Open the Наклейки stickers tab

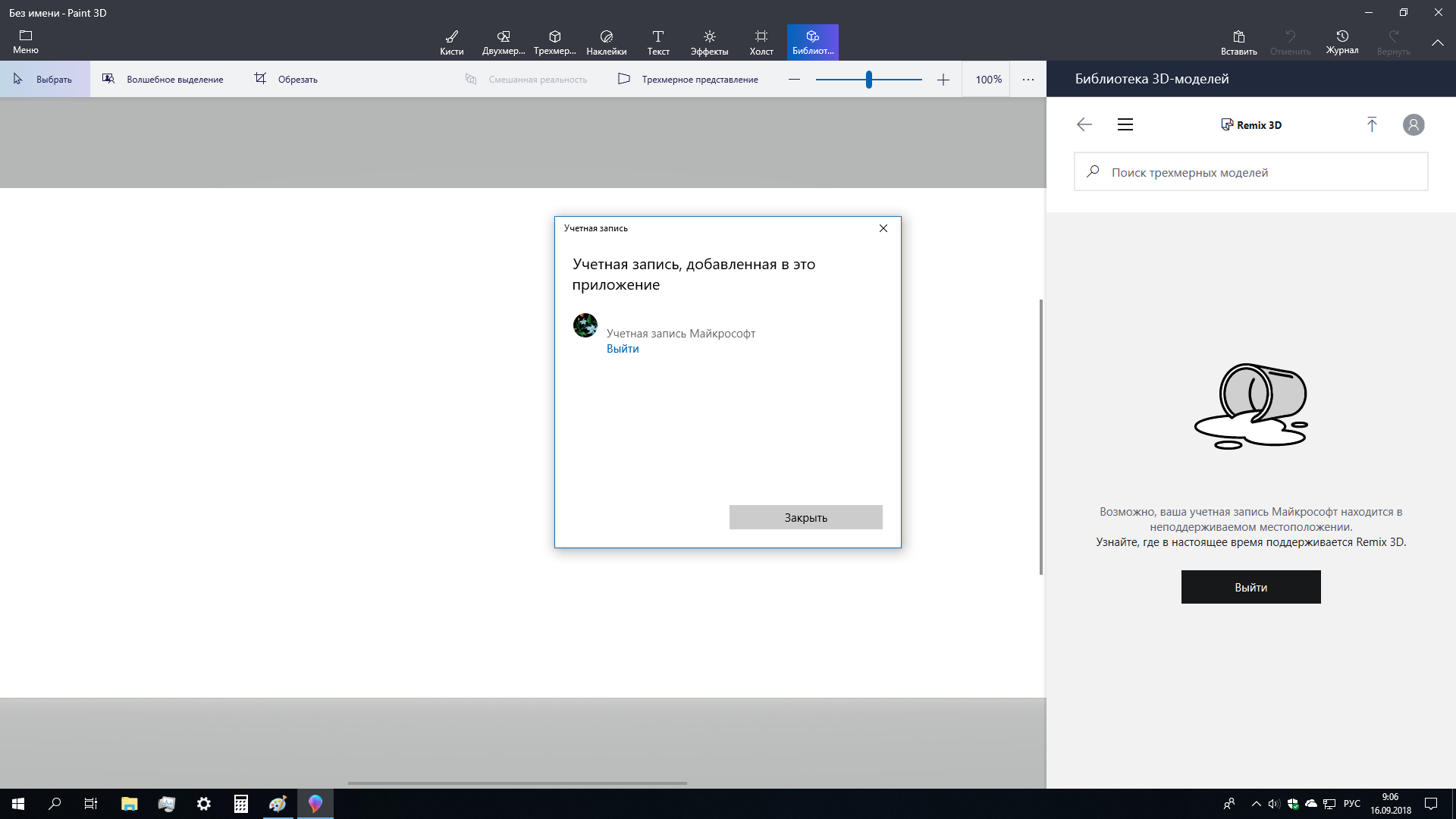click(x=607, y=42)
